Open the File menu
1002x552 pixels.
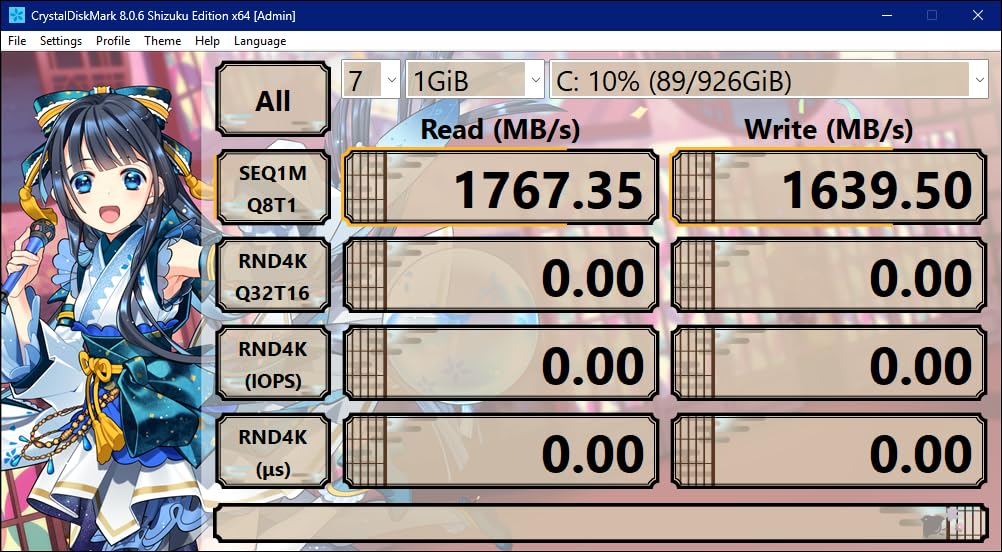click(17, 41)
